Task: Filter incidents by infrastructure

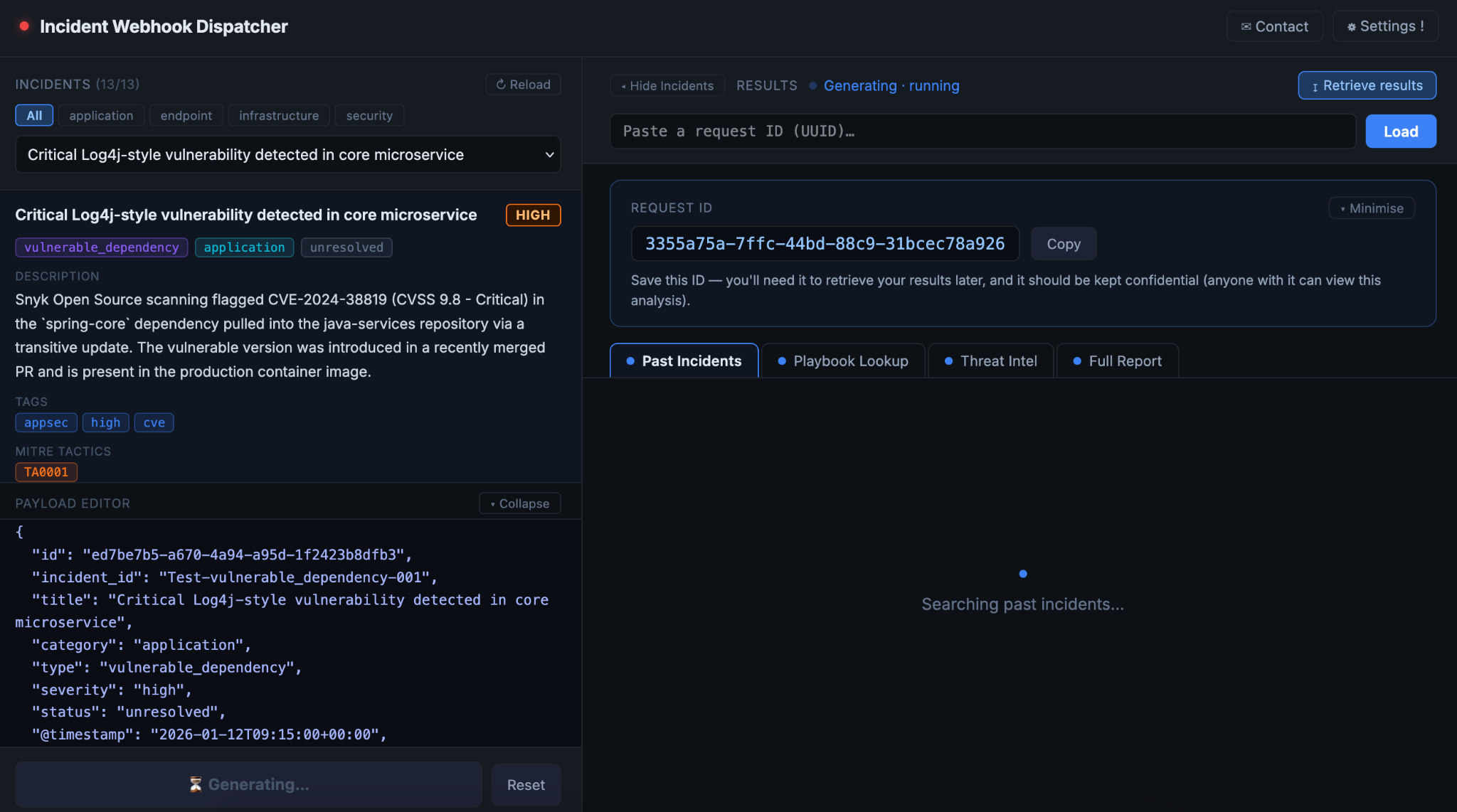Action: coord(279,115)
